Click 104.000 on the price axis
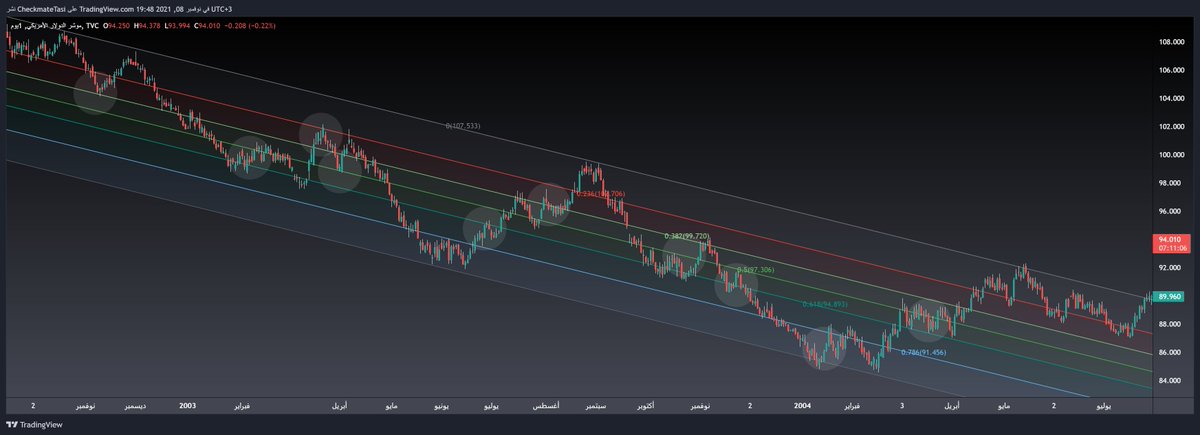Viewport: 1200px width, 435px height. (1172, 98)
